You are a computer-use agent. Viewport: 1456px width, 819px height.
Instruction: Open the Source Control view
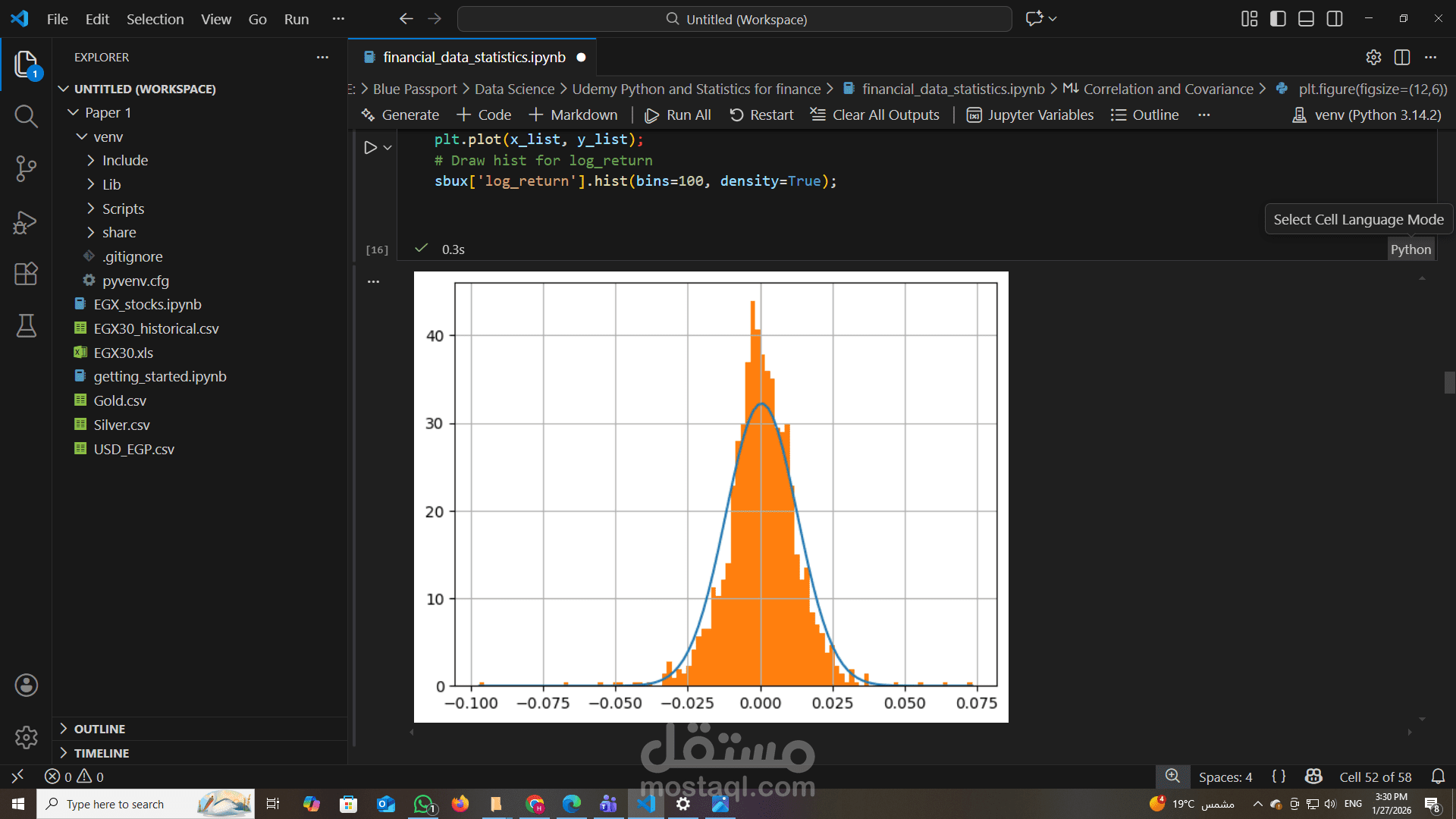pyautogui.click(x=26, y=168)
